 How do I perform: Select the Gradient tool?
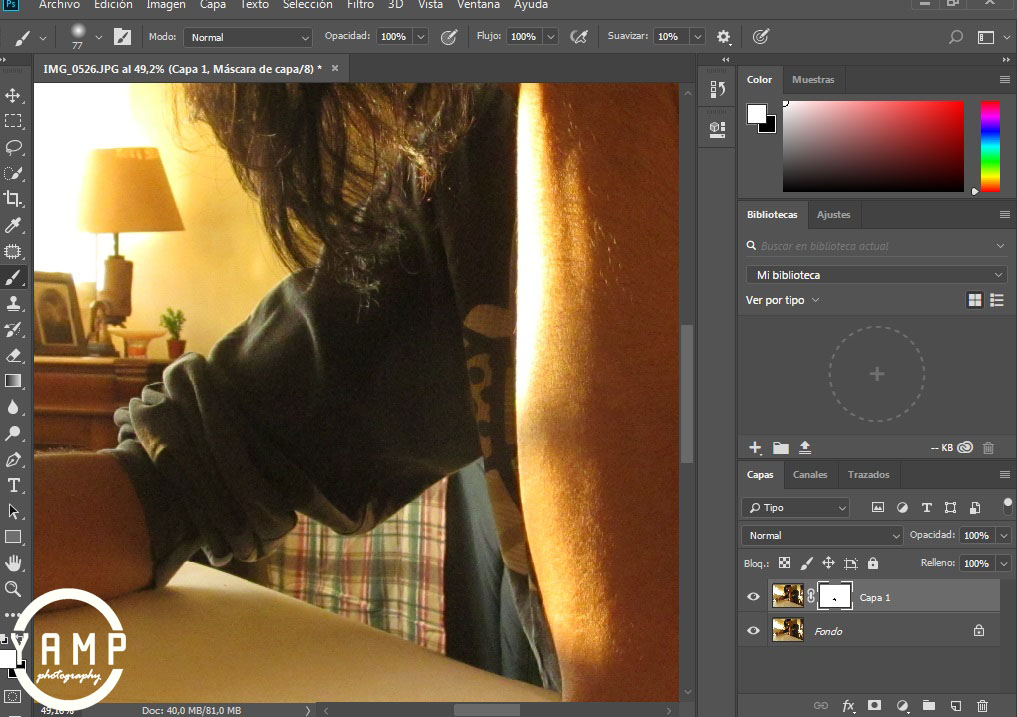coord(13,381)
